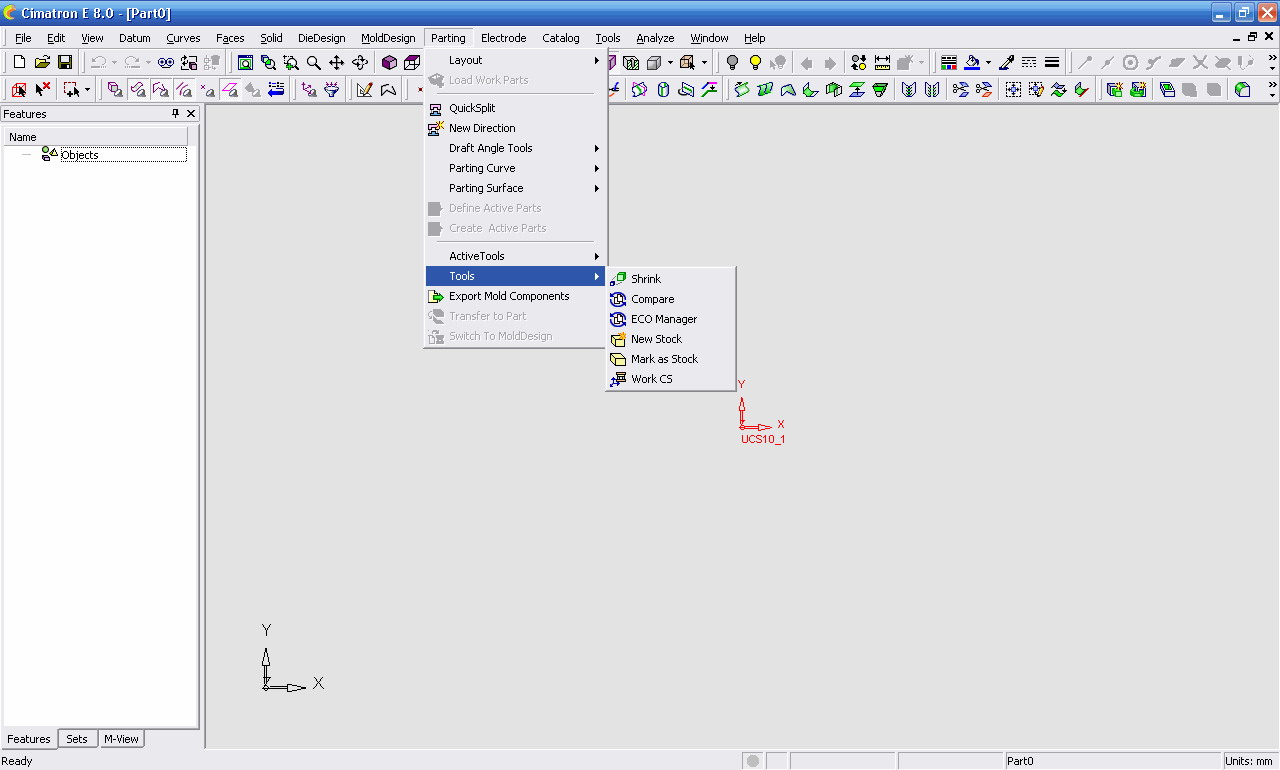This screenshot has height=770, width=1280.
Task: Choose QuickSplit from the Parting menu
Action: (x=516, y=108)
